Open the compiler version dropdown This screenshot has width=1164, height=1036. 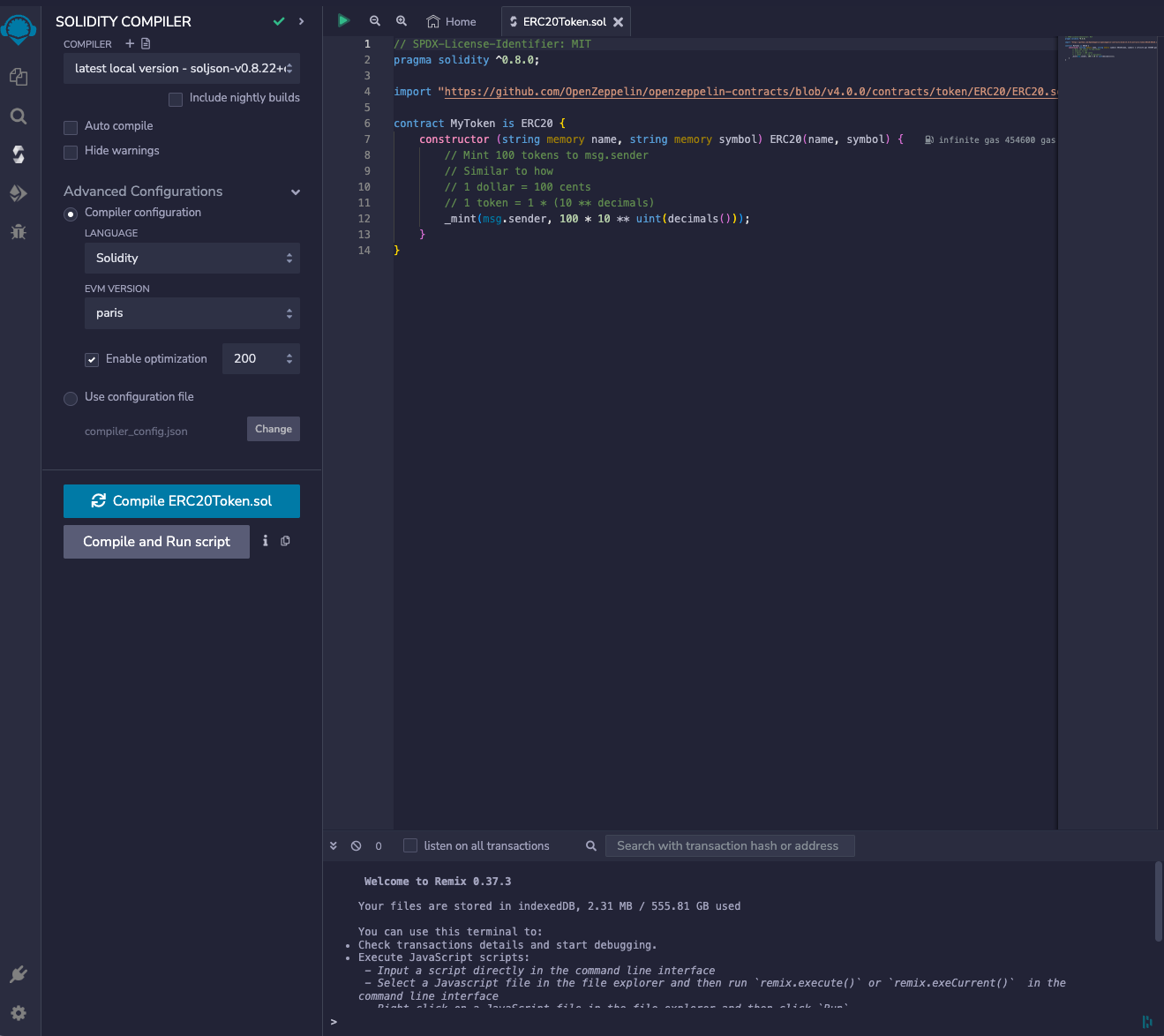(182, 68)
